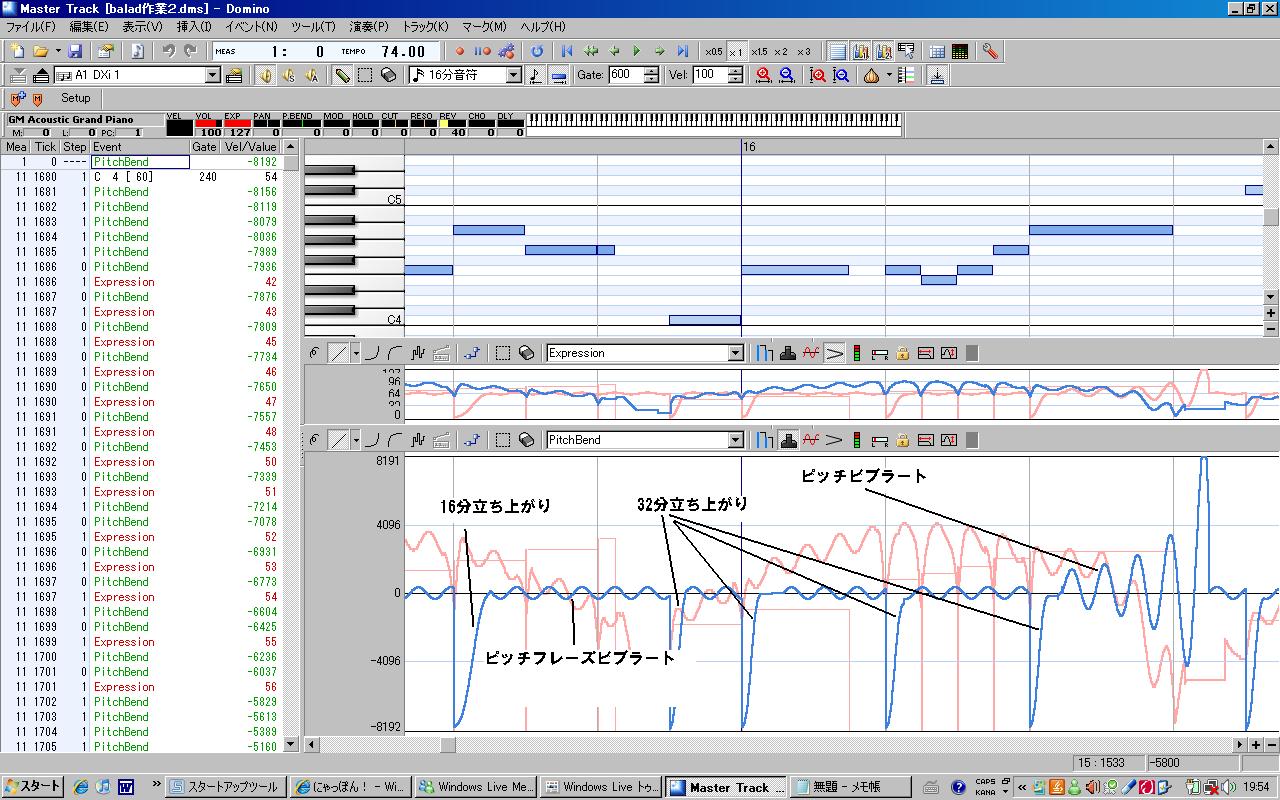1280x800 pixels.
Task: Click the horizontal zoom-in magnifier
Action: pyautogui.click(x=764, y=75)
